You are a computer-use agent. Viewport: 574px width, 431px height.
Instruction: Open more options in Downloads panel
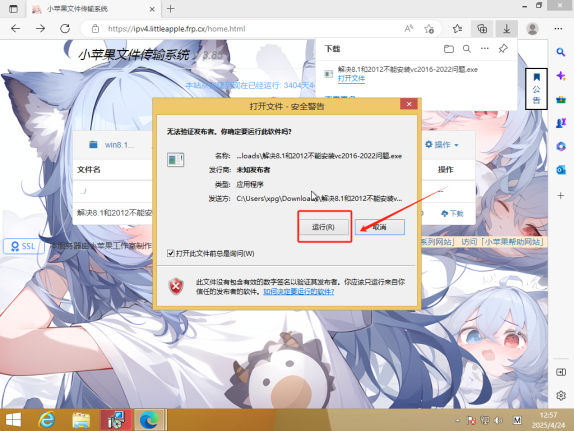485,48
